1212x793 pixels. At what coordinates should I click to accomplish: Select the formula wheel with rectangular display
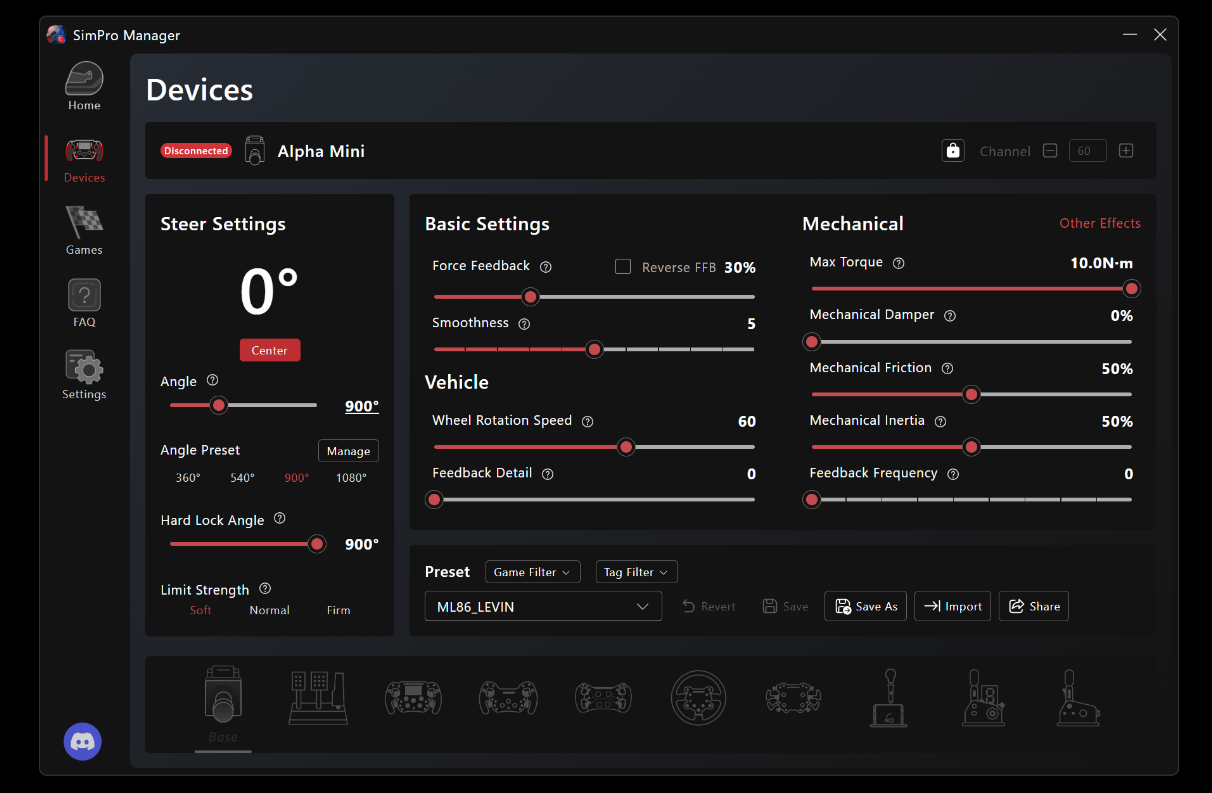[414, 697]
